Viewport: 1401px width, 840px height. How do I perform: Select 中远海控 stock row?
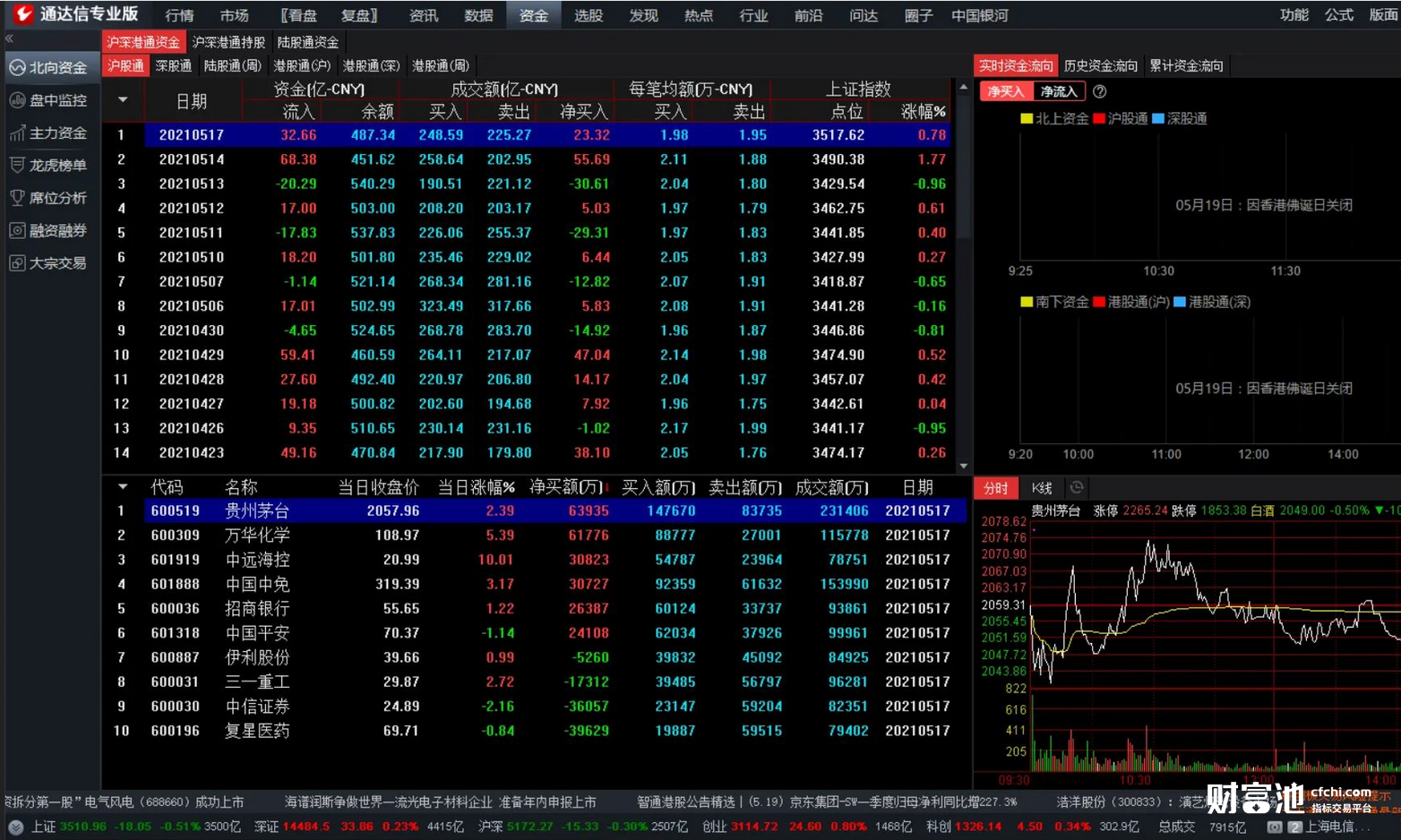pos(535,560)
